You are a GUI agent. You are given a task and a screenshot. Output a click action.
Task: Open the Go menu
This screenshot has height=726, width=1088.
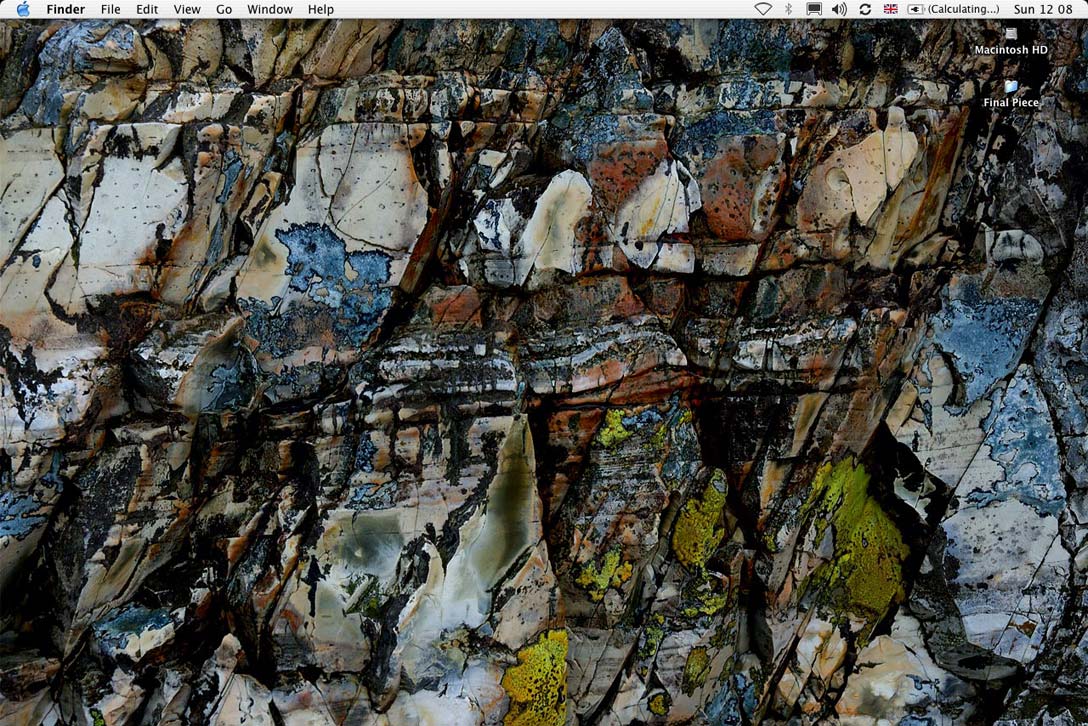tap(224, 9)
